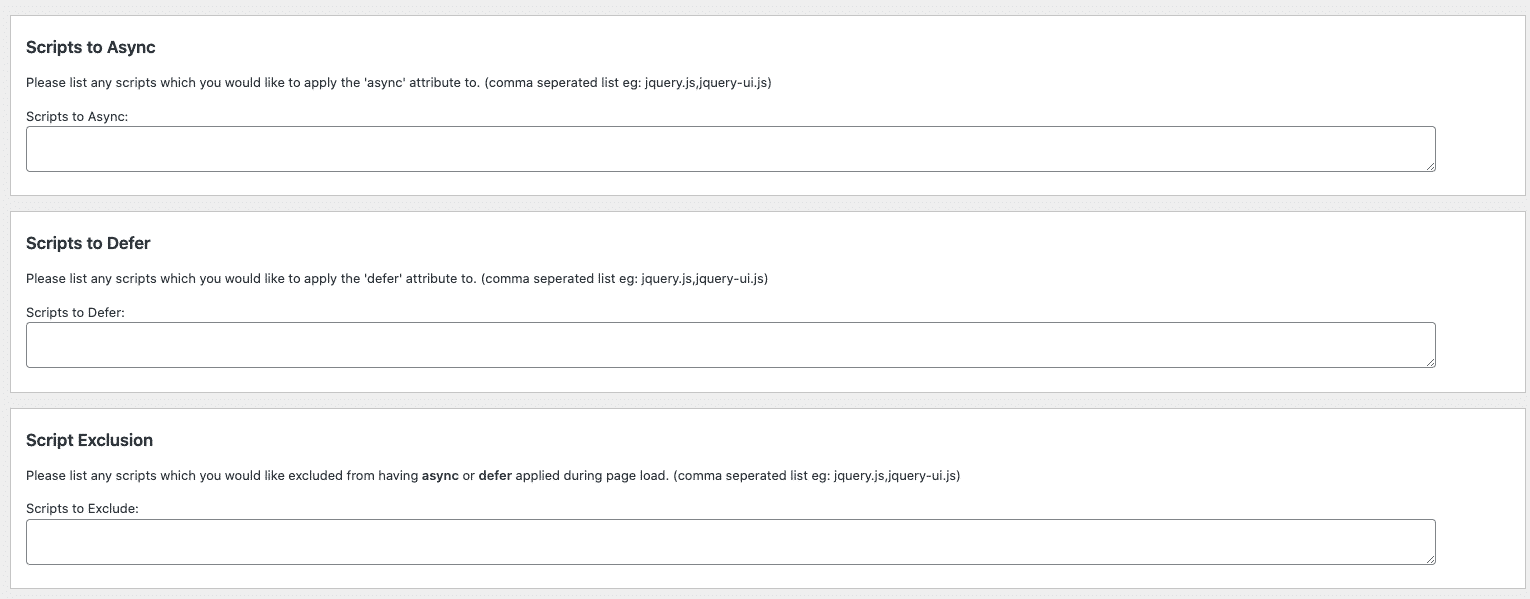Click the Scripts to Async panel border
This screenshot has height=599, width=1530.
point(11,103)
